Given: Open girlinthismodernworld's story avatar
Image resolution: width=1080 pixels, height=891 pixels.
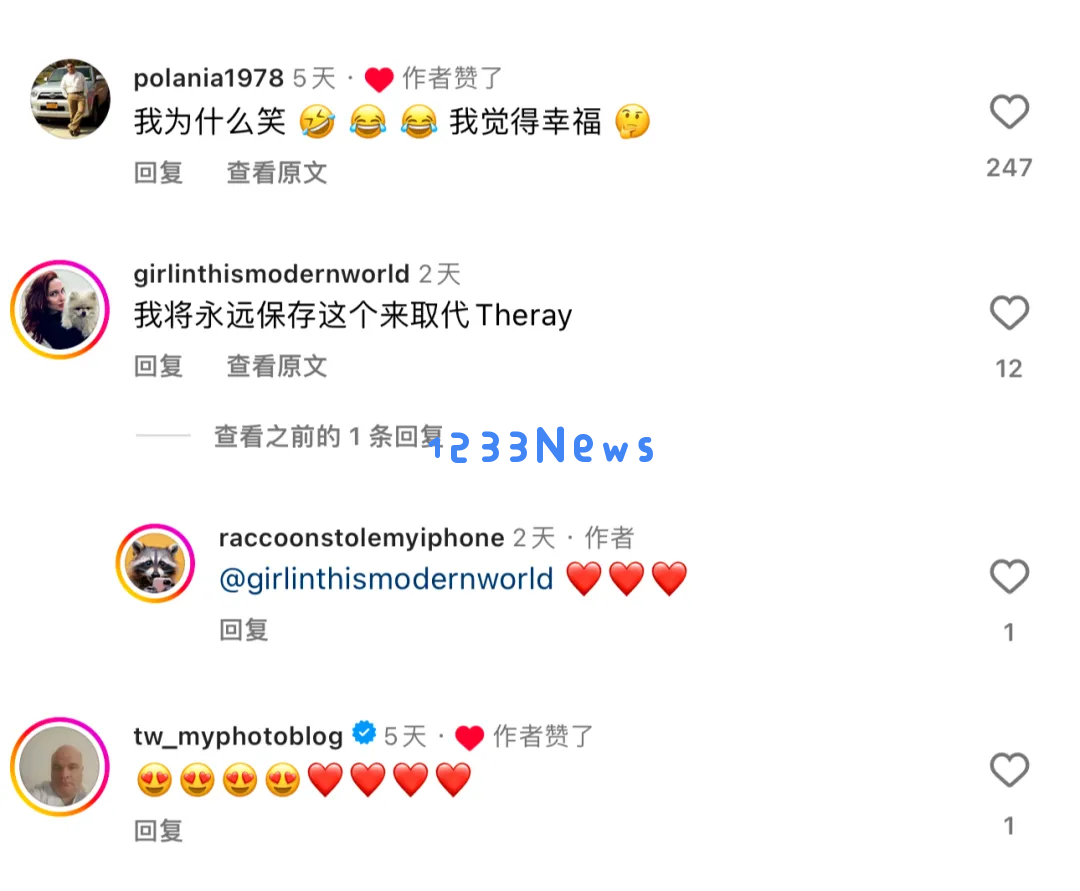Looking at the screenshot, I should (60, 309).
